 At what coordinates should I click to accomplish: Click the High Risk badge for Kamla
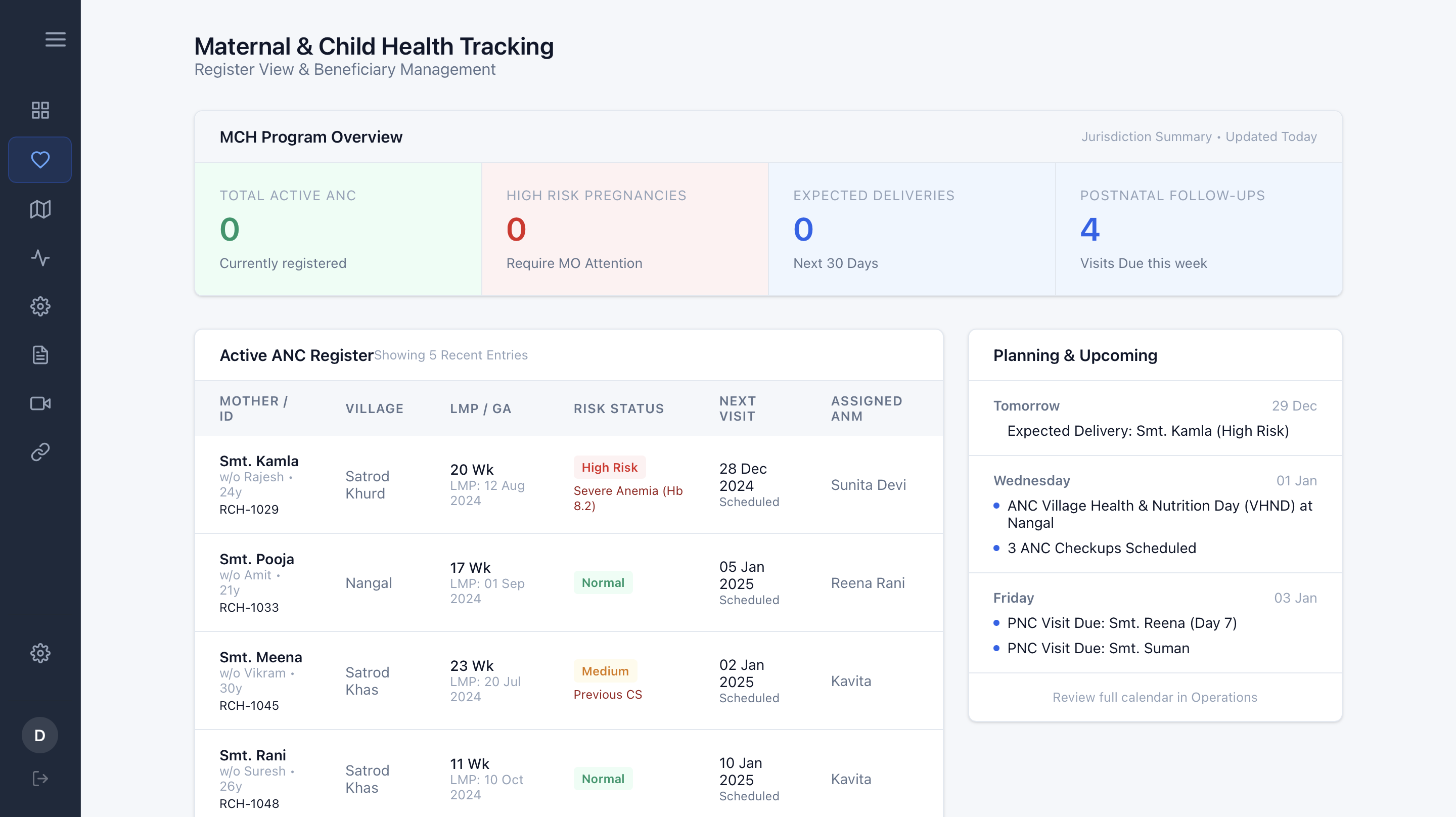609,468
